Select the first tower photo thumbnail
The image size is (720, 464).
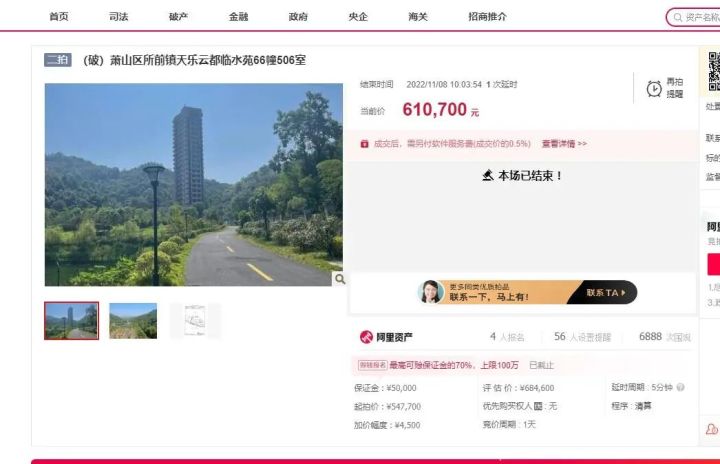click(x=71, y=321)
